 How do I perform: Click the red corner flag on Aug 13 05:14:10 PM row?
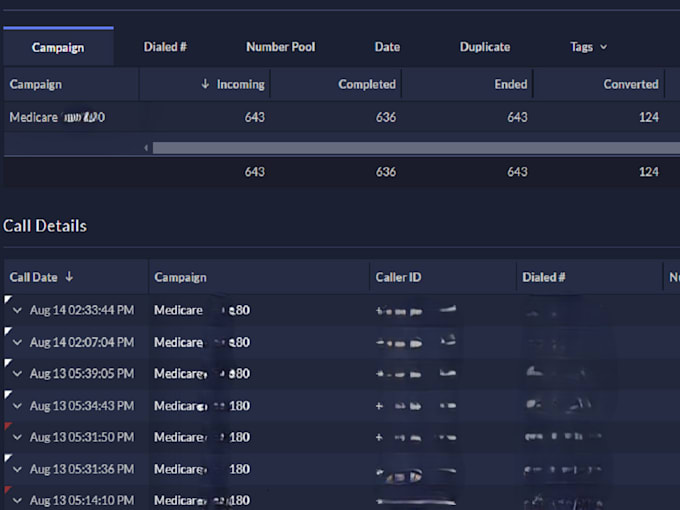tap(7, 489)
